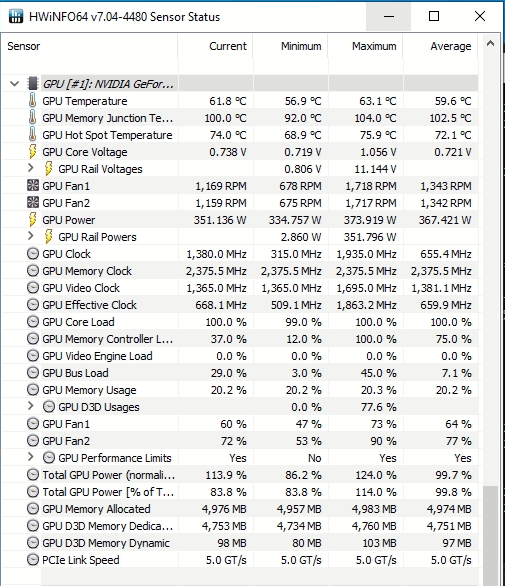The image size is (505, 586).
Task: Click the GPU chip icon in header row
Action: (x=33, y=83)
